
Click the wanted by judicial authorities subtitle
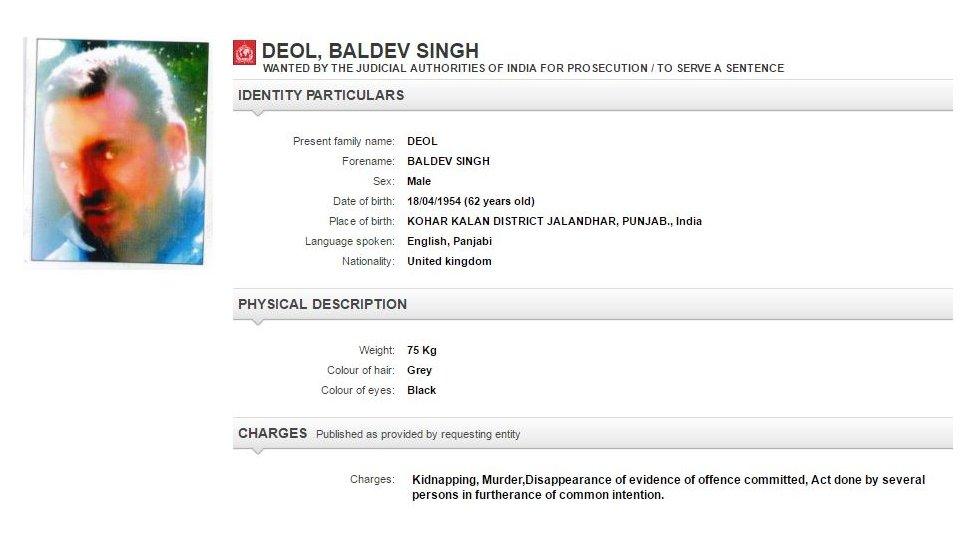[x=523, y=69]
